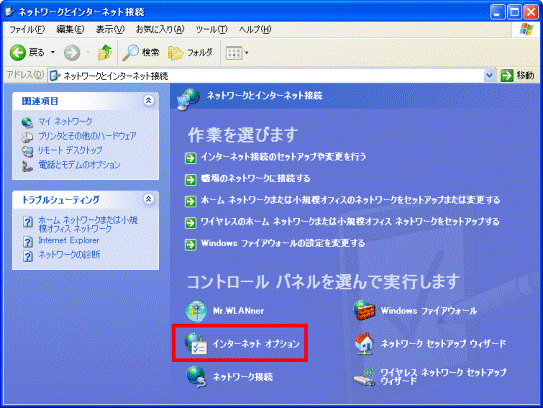Click the ネットワーク接続 globe icon
Image resolution: width=543 pixels, height=408 pixels.
[x=197, y=377]
